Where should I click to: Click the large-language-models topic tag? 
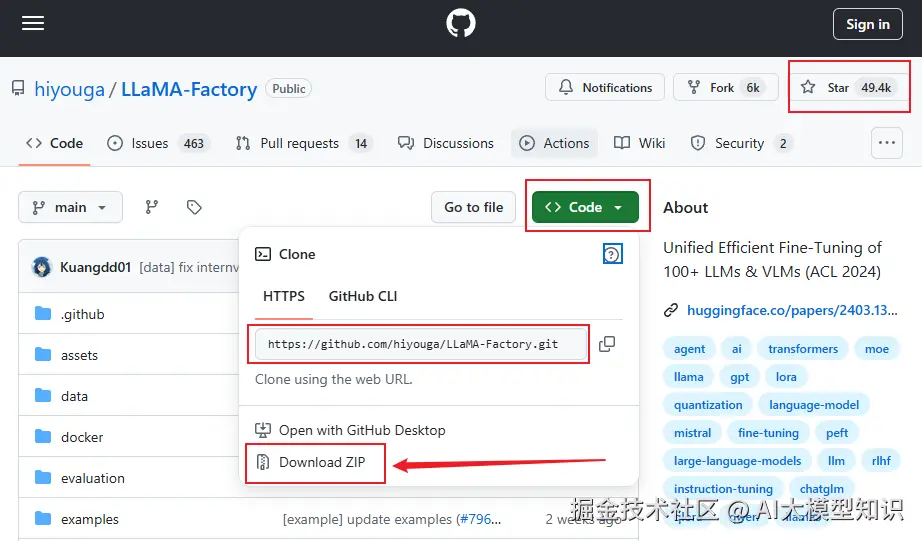click(737, 461)
